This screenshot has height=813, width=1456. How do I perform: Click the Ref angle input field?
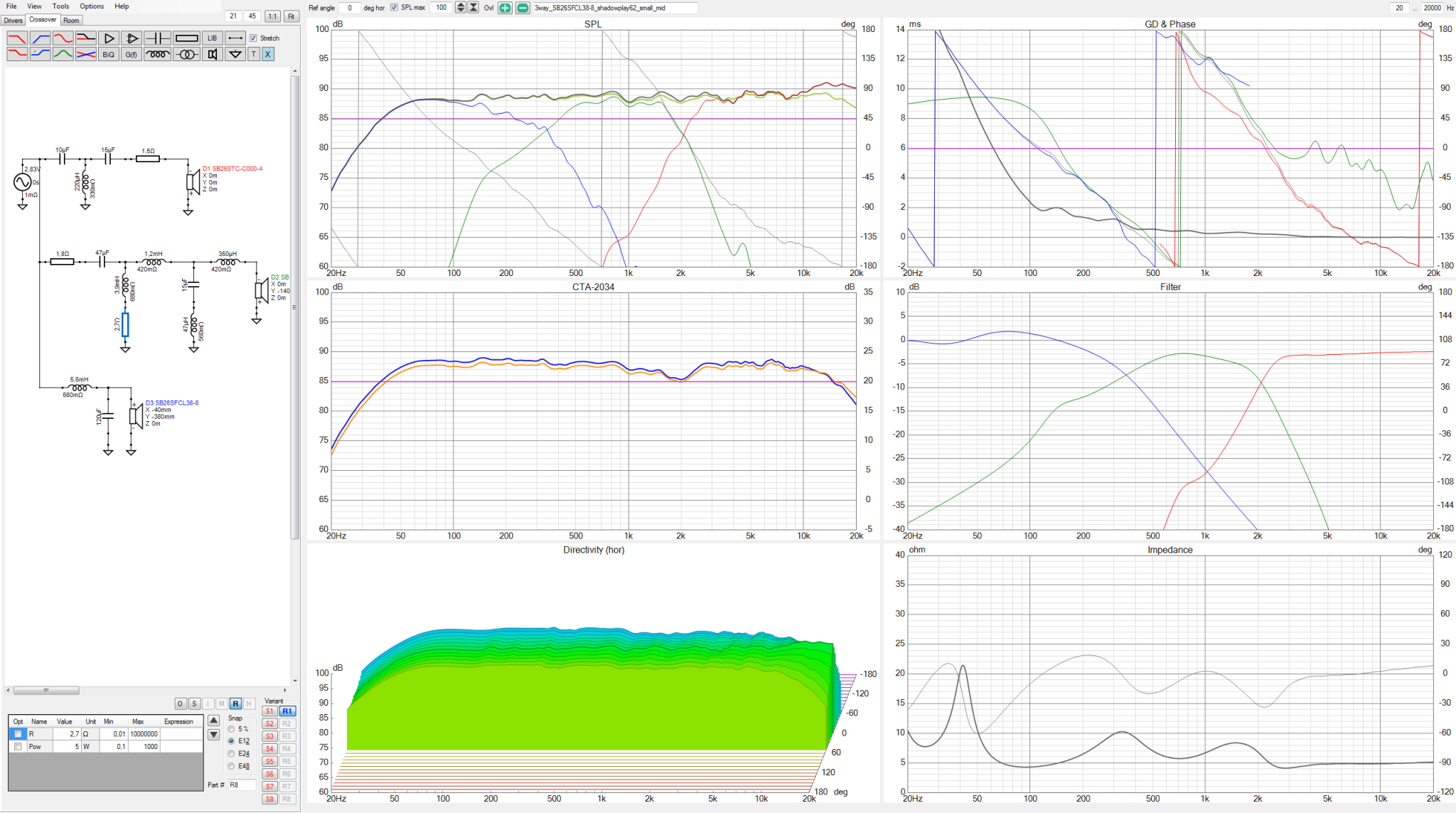[x=349, y=8]
